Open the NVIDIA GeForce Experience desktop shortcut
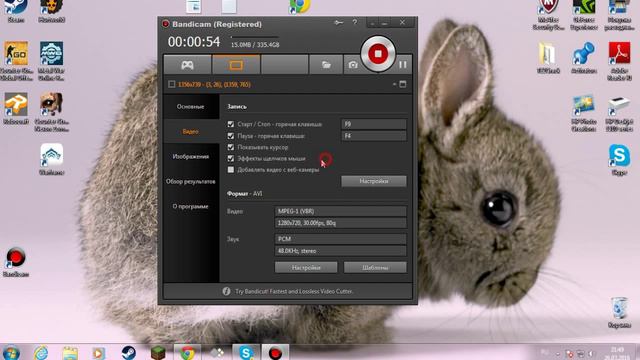The image size is (640, 360). point(584,15)
